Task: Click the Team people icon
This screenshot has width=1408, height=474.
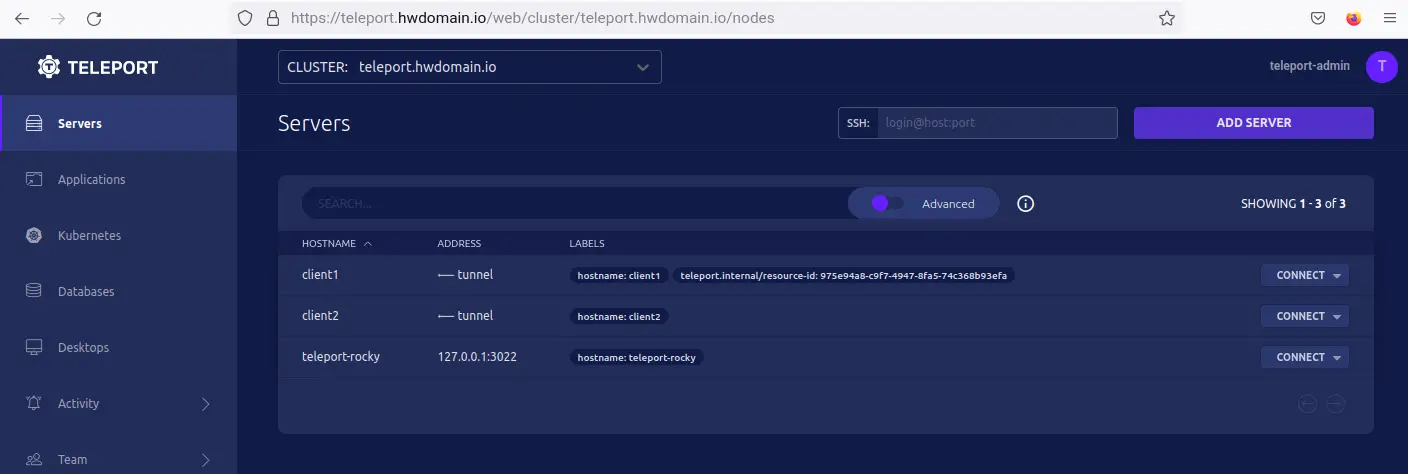Action: tap(34, 460)
